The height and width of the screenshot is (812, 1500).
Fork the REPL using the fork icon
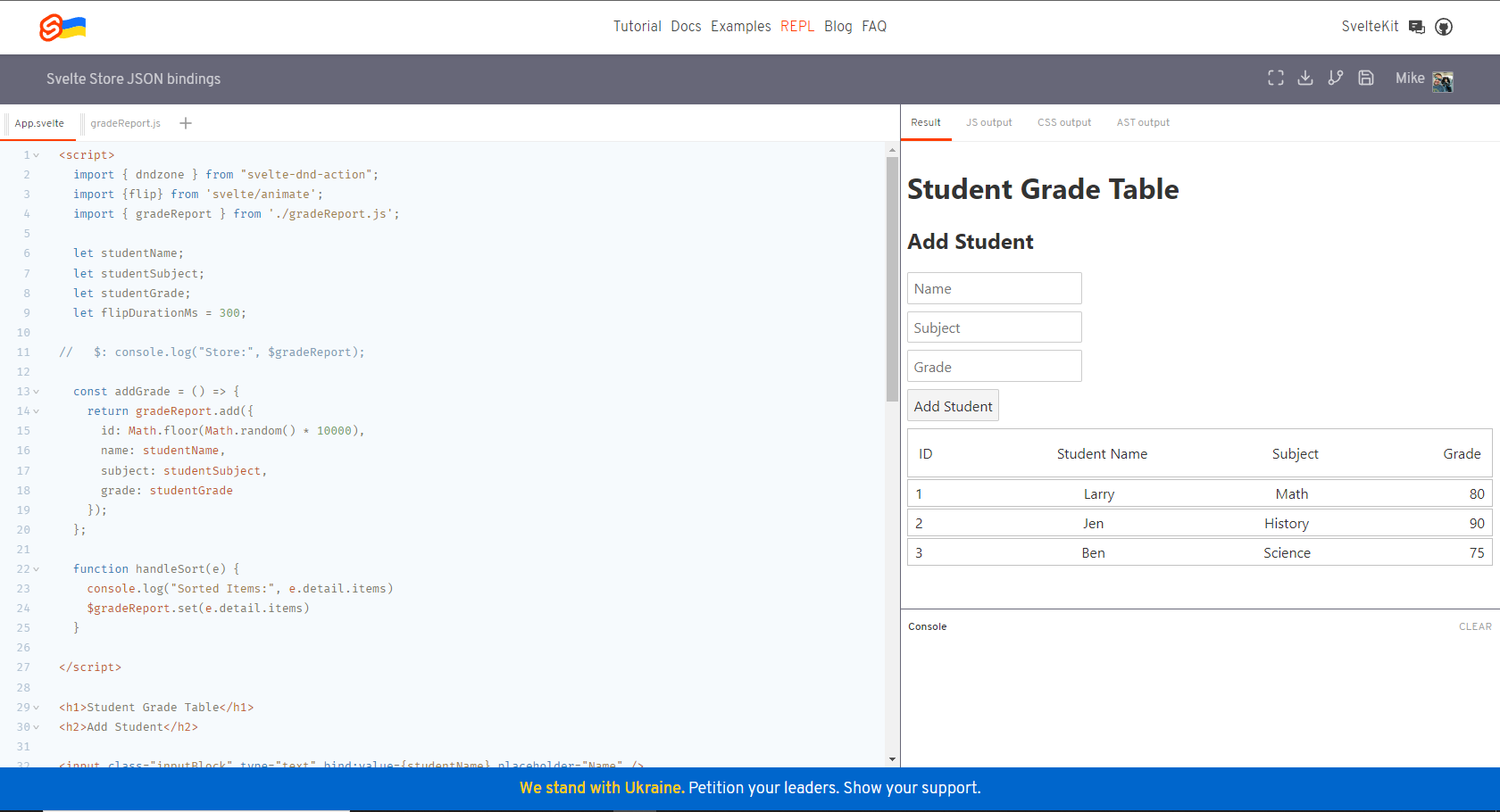[1336, 79]
